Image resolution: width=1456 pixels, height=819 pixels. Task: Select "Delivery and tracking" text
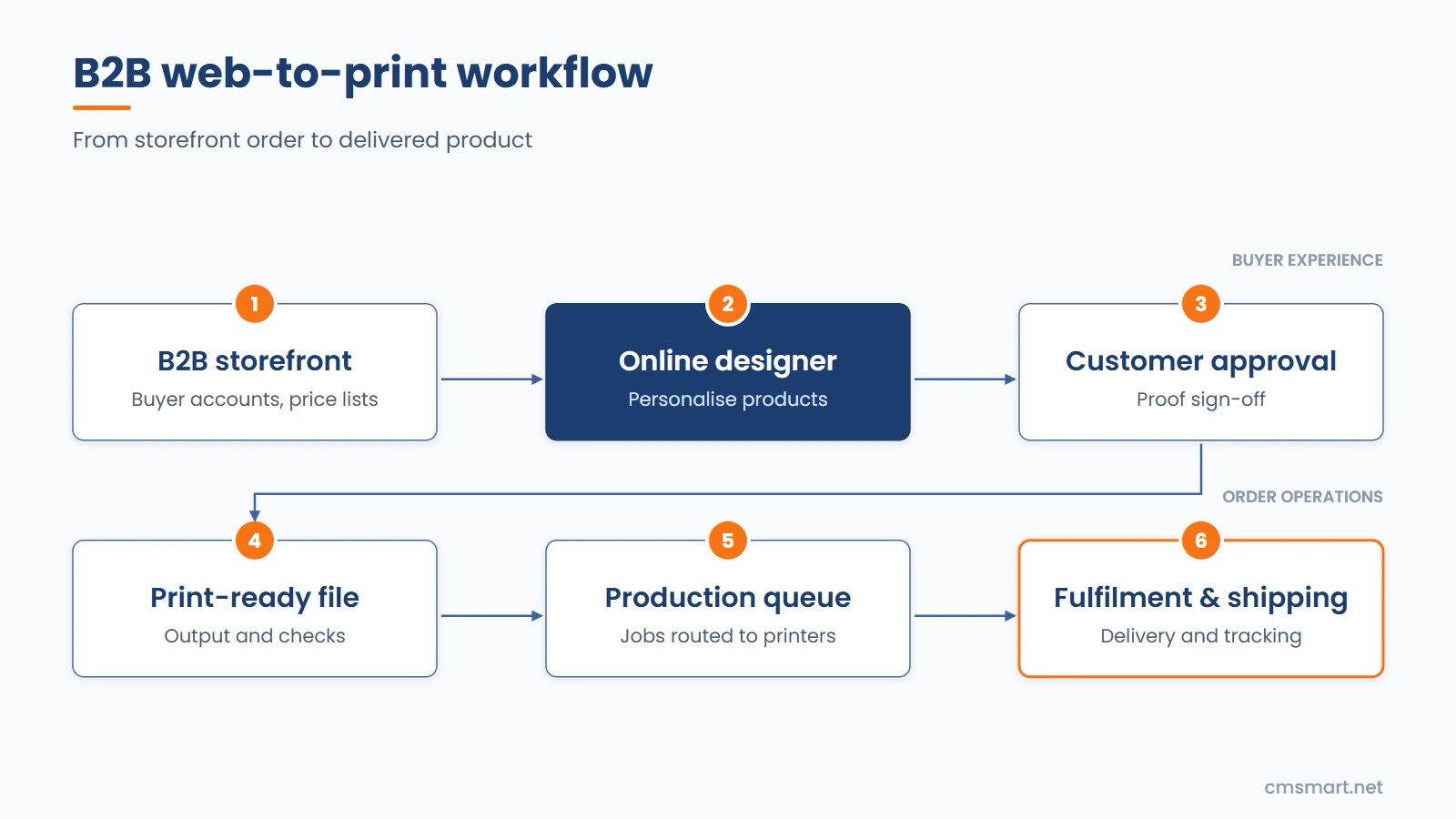click(1201, 636)
